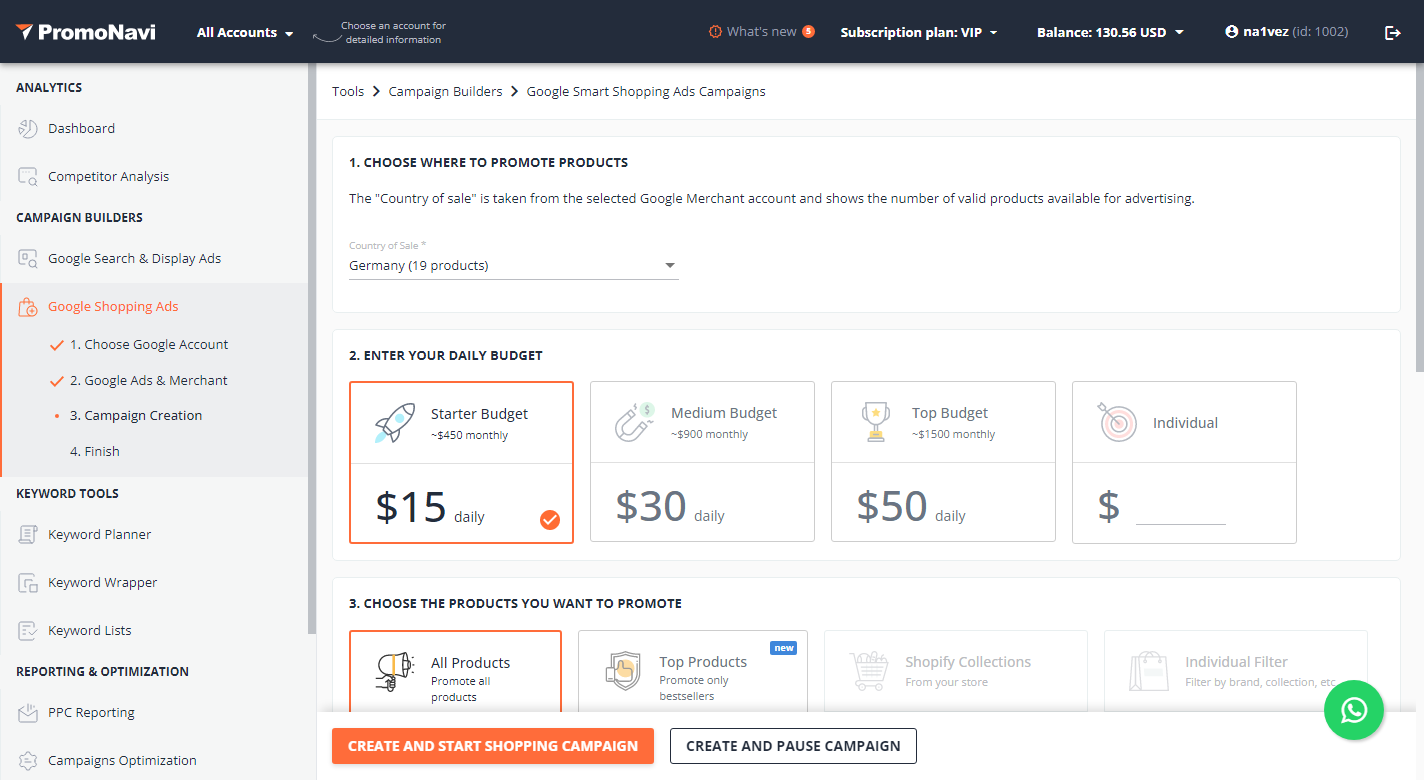Go to step 2. Google Ads & Merchant
1424x780 pixels.
149,380
